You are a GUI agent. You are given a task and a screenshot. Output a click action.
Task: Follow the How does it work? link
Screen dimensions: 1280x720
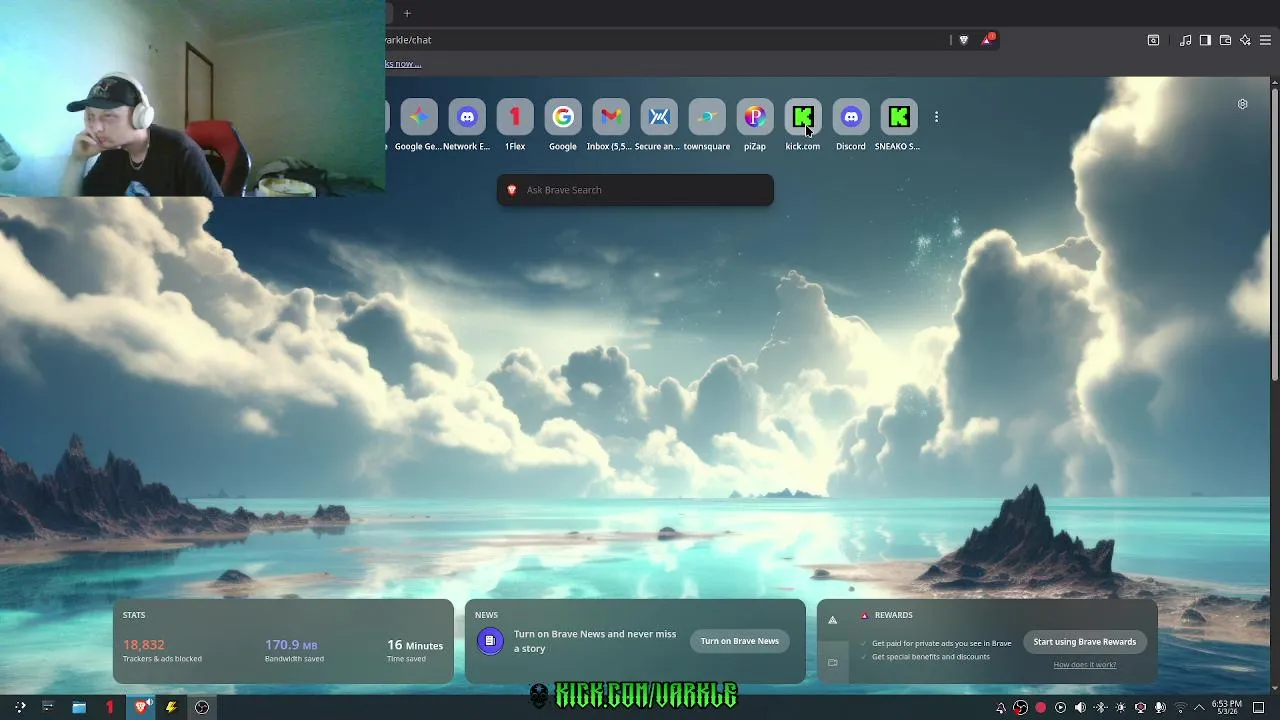[1085, 665]
